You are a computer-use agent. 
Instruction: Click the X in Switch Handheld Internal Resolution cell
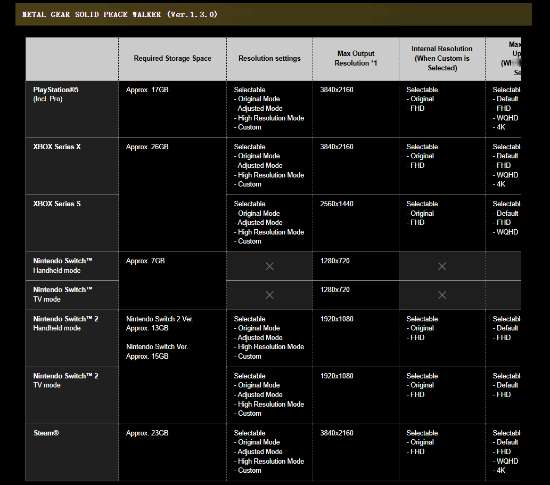click(442, 267)
